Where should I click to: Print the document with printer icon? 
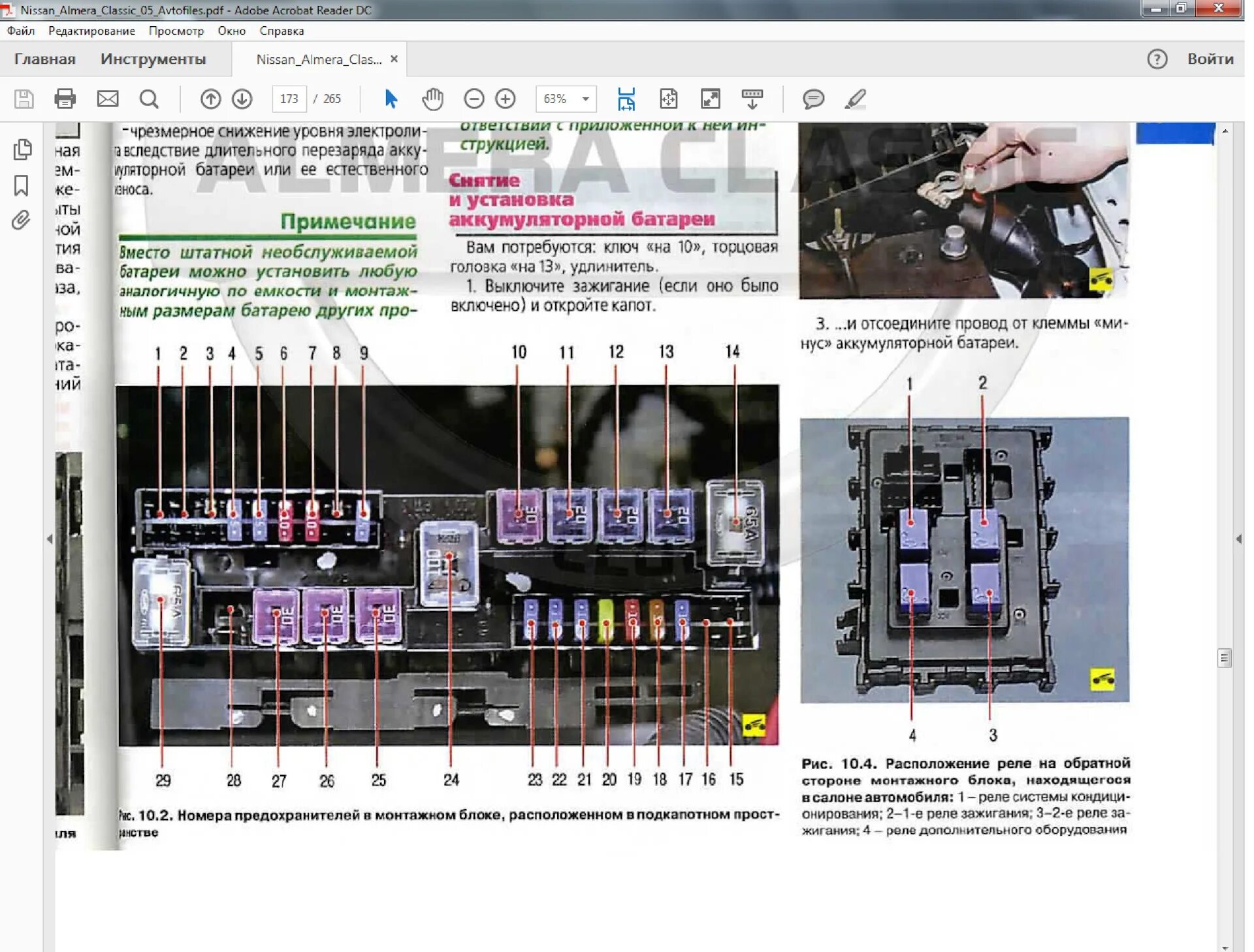tap(65, 99)
